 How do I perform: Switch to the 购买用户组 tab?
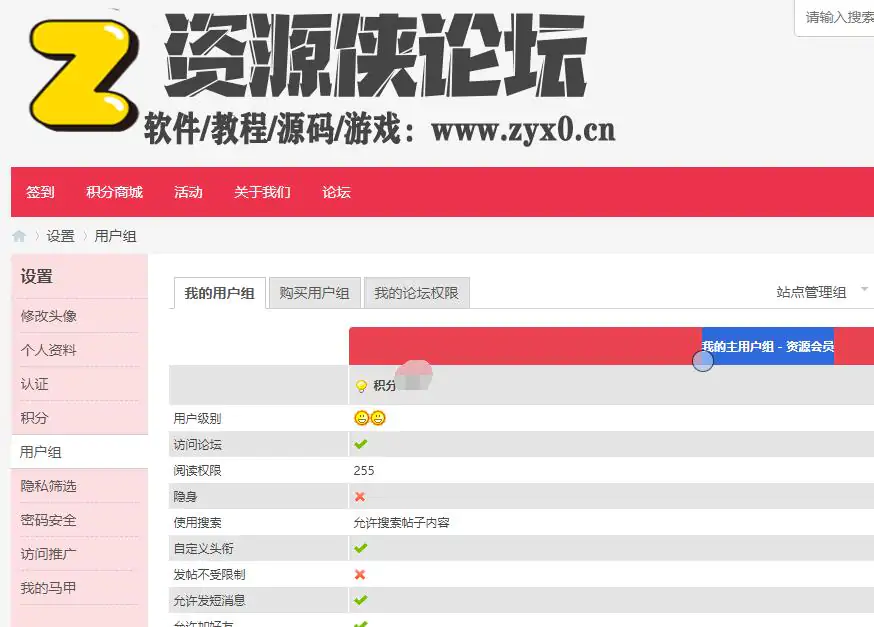click(314, 293)
